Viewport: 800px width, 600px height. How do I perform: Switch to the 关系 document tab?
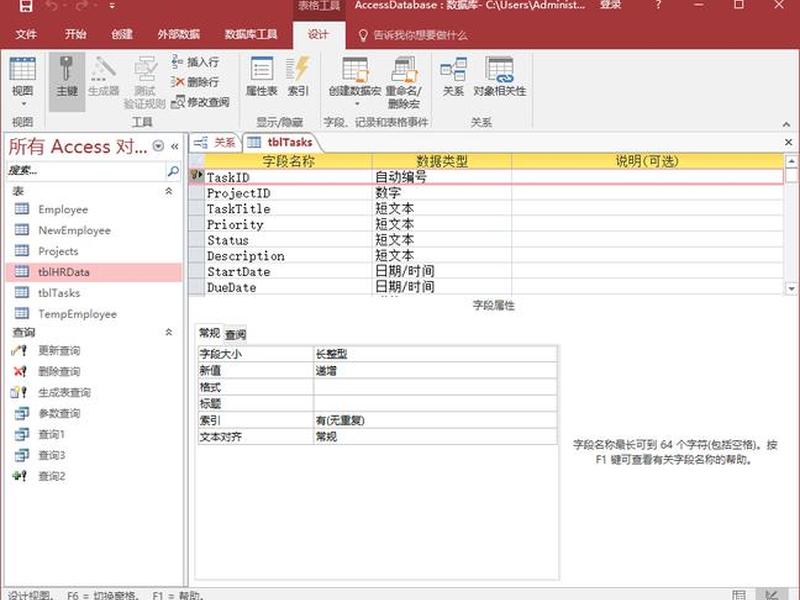[214, 142]
